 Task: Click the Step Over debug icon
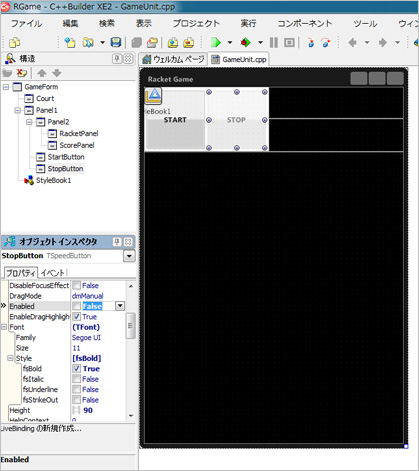click(x=326, y=43)
